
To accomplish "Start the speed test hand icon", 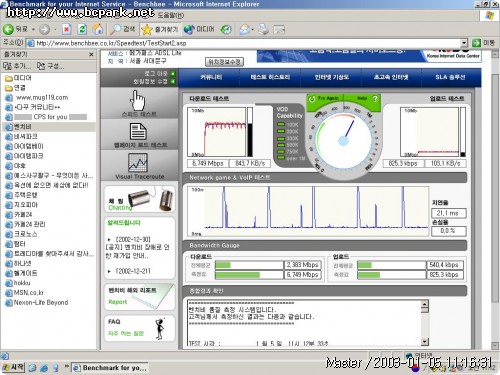I will [x=138, y=101].
